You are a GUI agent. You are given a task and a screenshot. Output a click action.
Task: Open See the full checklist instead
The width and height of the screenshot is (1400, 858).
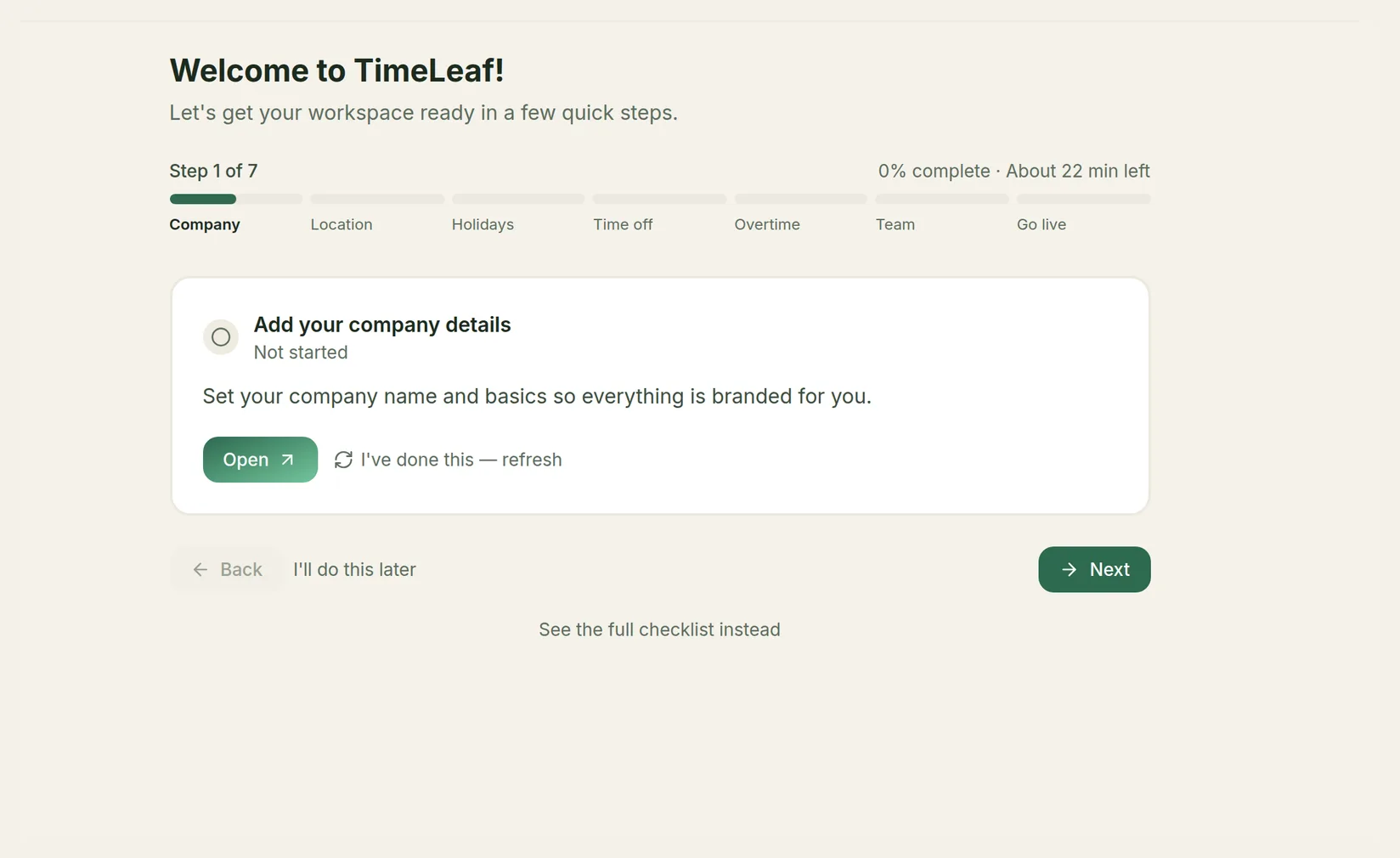pyautogui.click(x=659, y=629)
